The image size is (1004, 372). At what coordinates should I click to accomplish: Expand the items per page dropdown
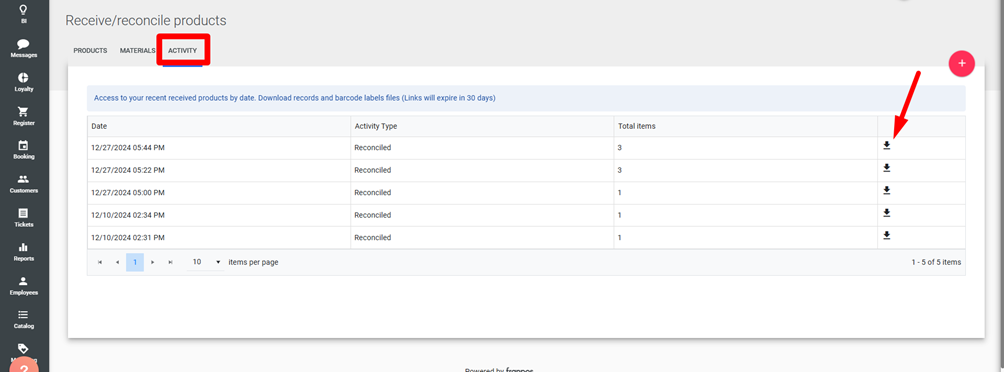pyautogui.click(x=206, y=262)
